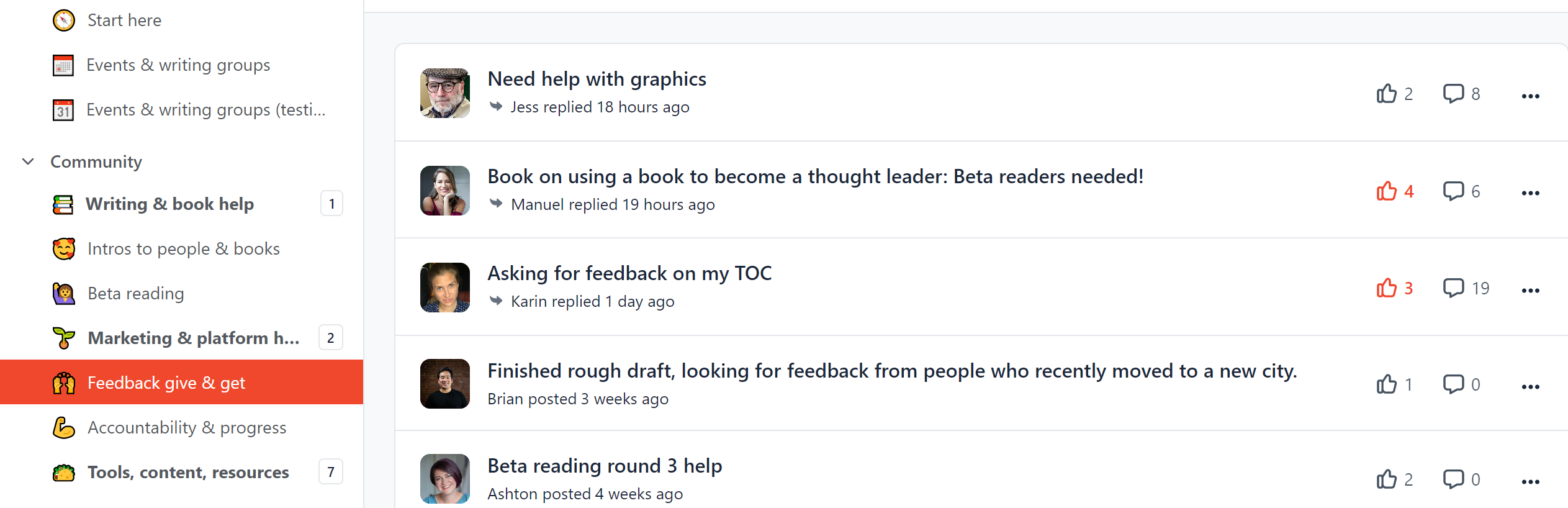This screenshot has height=508, width=1568.
Task: Open the 19 comments on TOC post
Action: pos(1453,288)
